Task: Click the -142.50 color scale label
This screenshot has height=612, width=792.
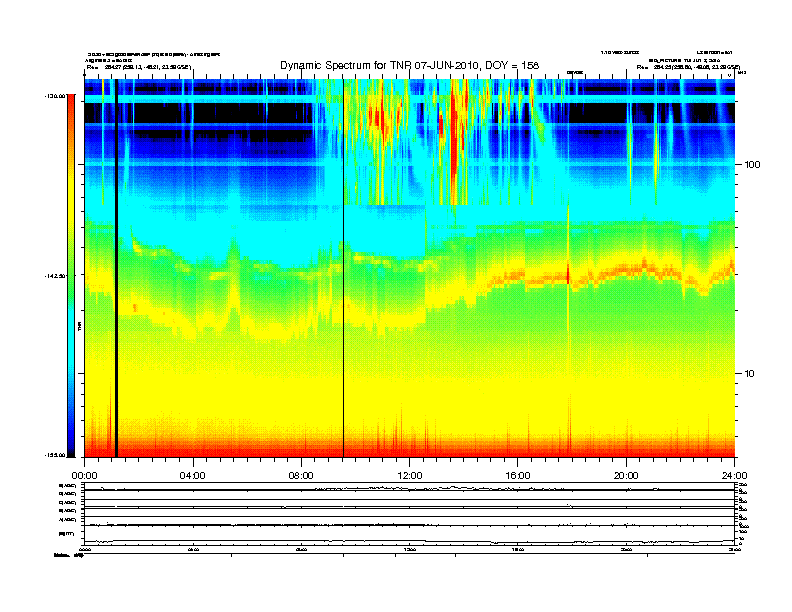Action: (x=55, y=276)
